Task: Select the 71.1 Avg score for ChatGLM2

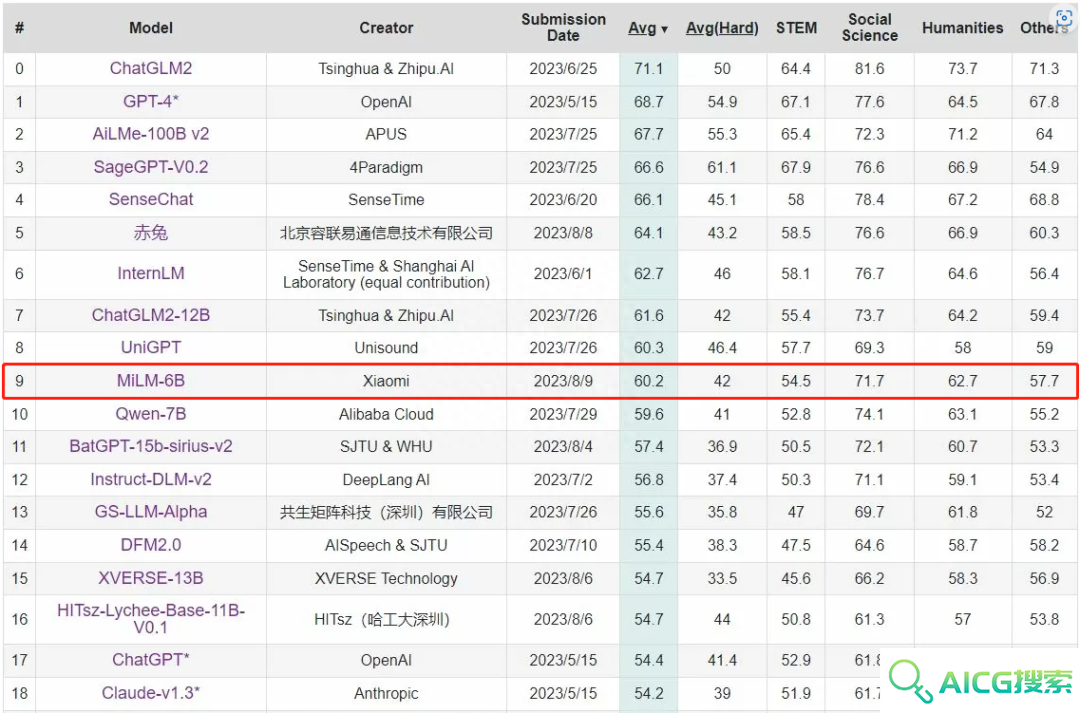Action: (x=648, y=68)
